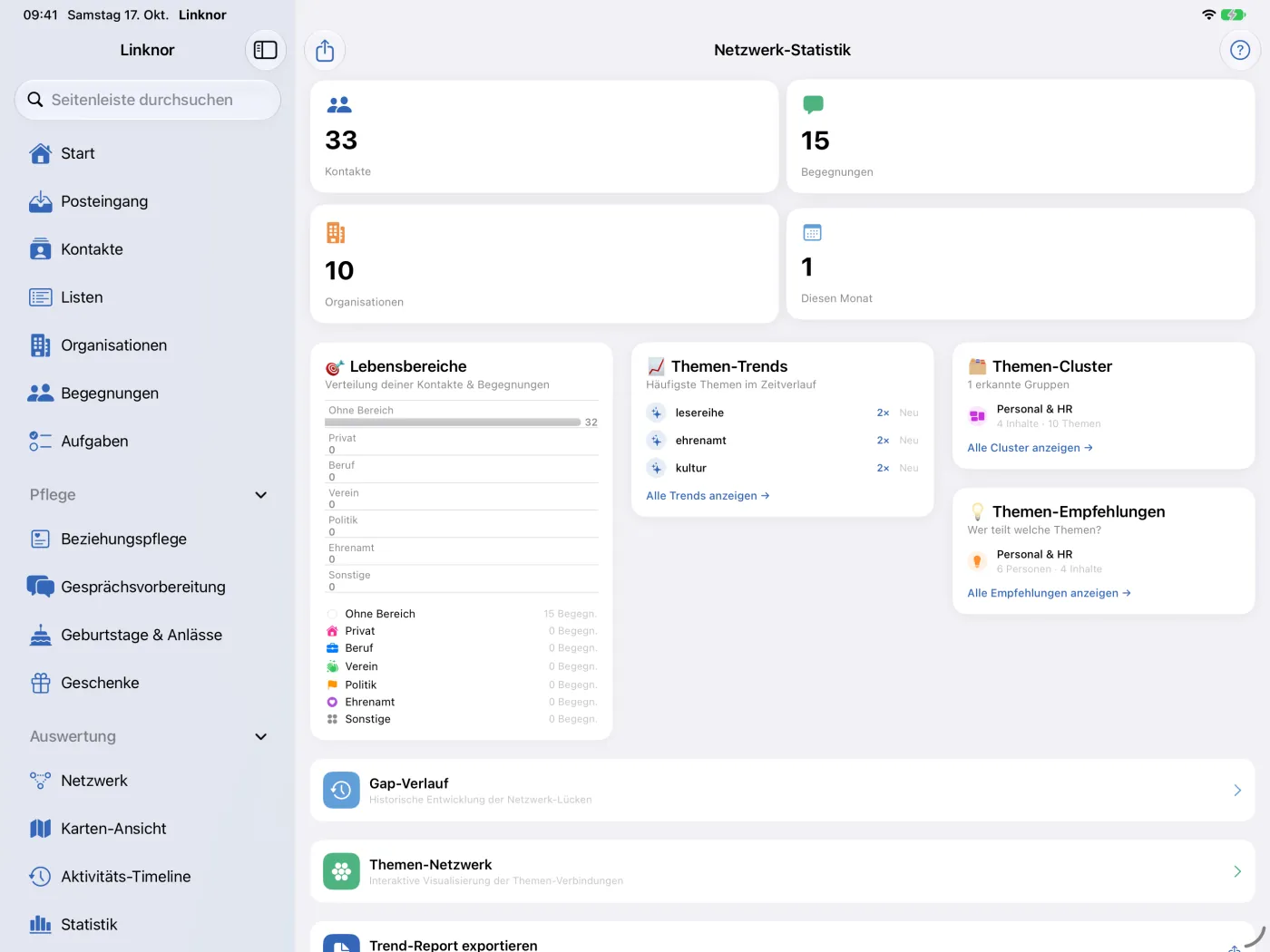Click the sparkle icon beside kultur
Image resolution: width=1270 pixels, height=952 pixels.
pos(657,468)
